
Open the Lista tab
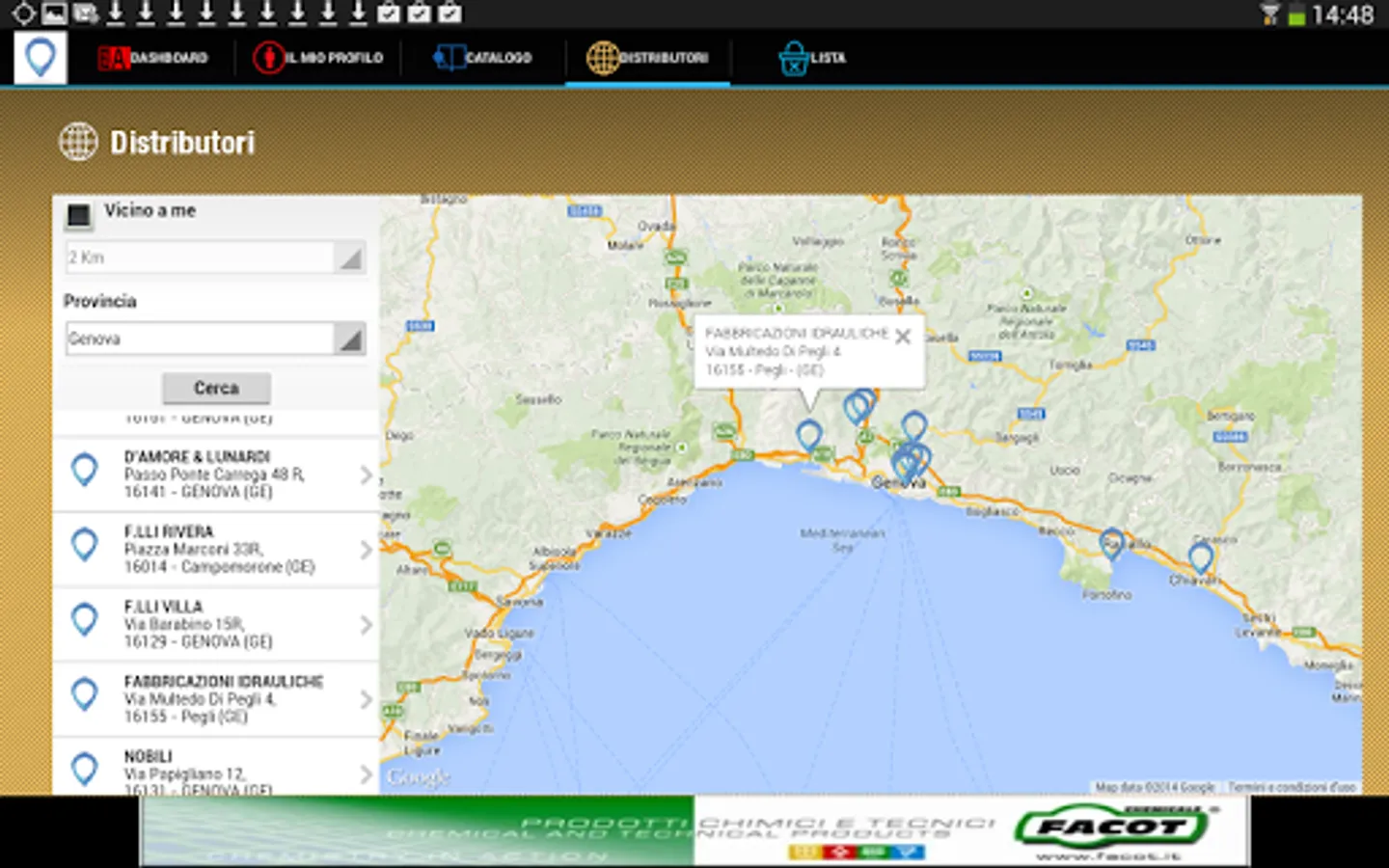812,58
